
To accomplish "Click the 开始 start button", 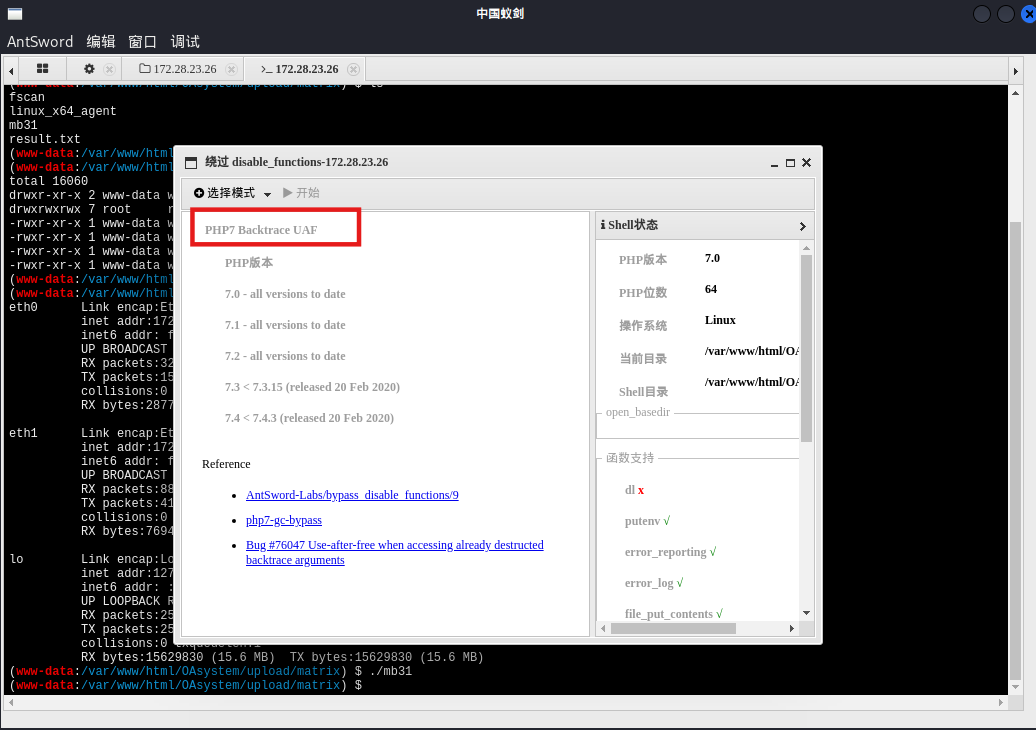I will (301, 193).
